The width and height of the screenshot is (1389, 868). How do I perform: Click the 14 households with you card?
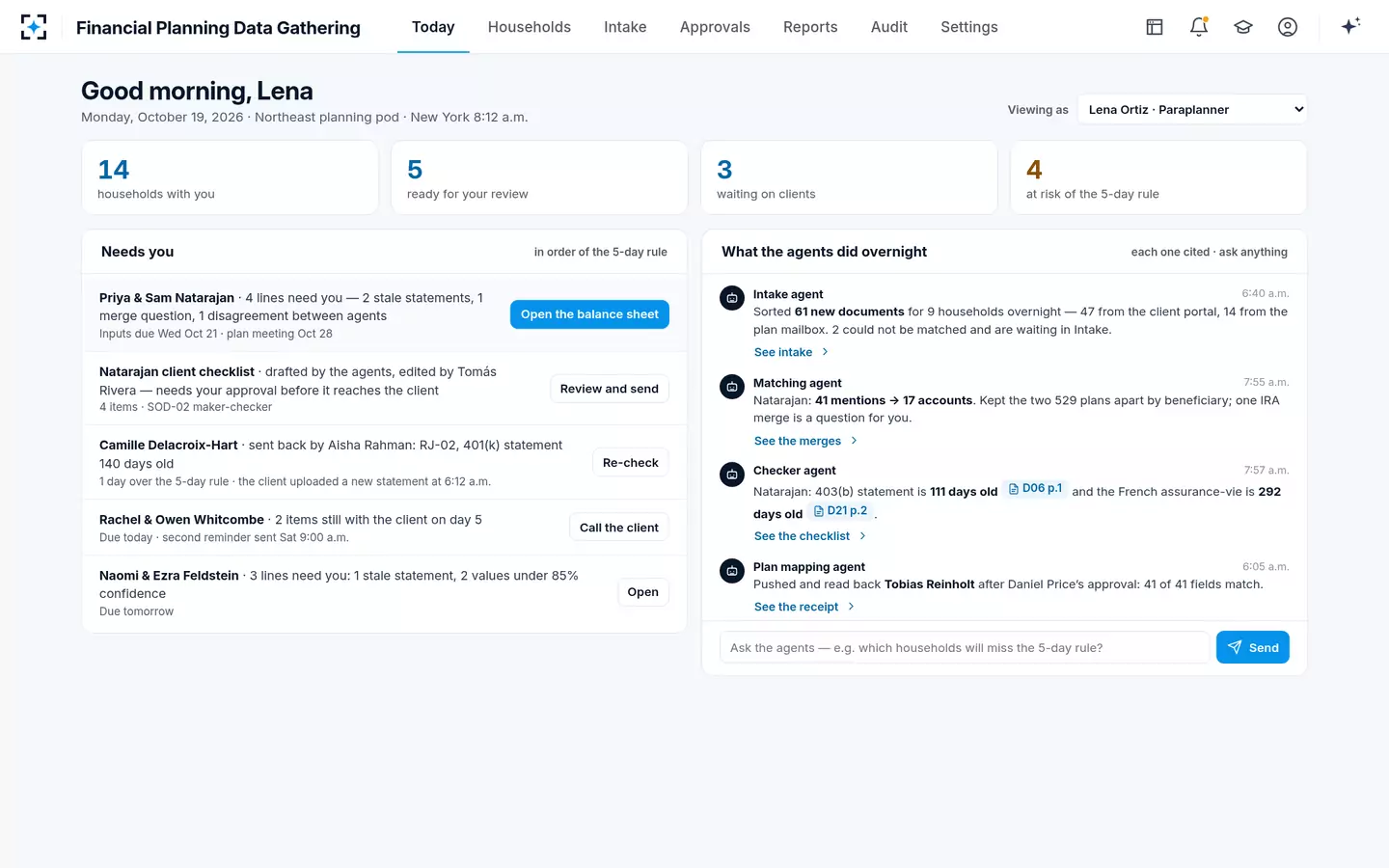pos(230,177)
